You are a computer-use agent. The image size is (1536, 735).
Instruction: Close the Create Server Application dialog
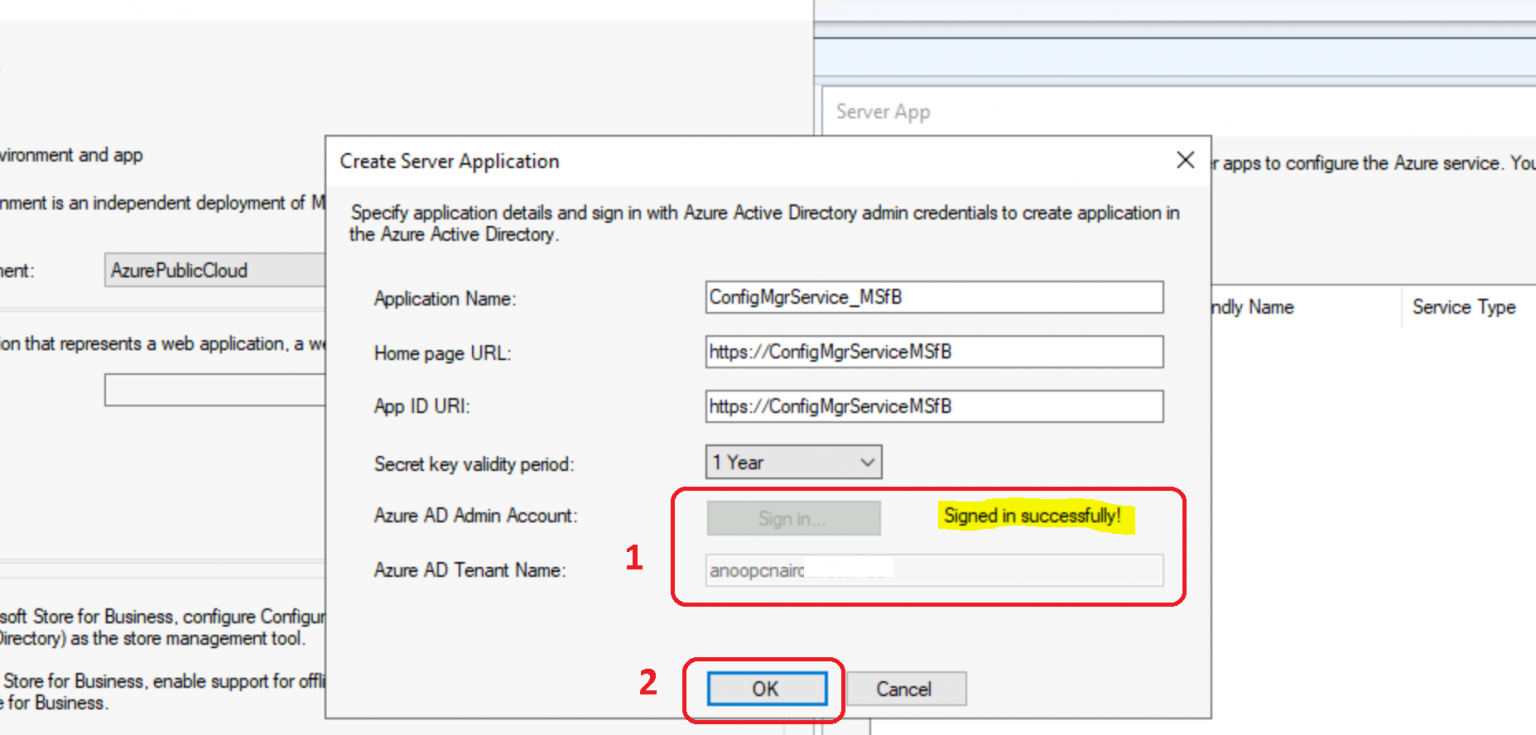[x=1185, y=160]
